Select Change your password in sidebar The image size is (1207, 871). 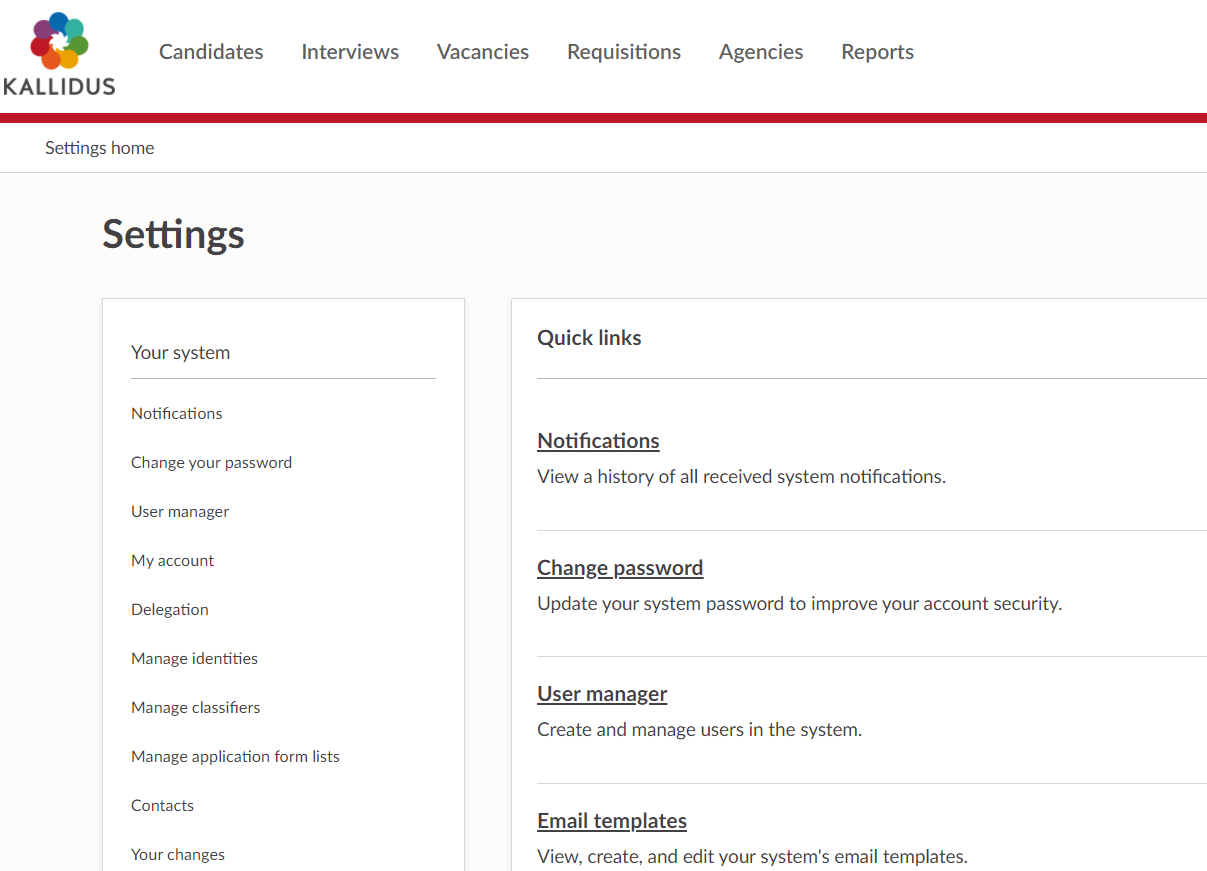pyautogui.click(x=211, y=463)
